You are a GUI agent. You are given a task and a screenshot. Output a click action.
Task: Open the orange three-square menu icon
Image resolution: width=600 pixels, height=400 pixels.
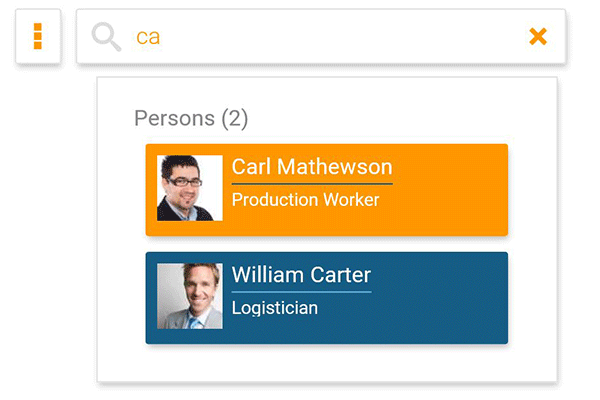coord(38,36)
